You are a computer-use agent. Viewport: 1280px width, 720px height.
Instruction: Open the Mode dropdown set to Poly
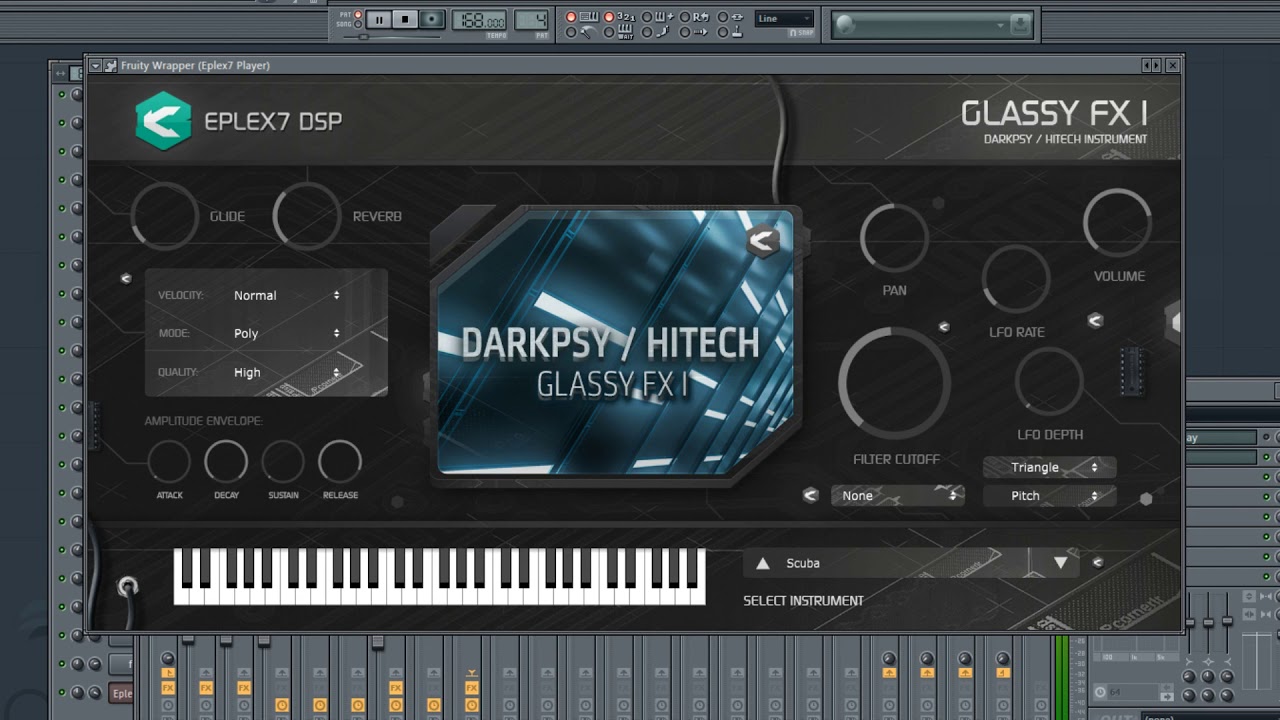point(286,333)
